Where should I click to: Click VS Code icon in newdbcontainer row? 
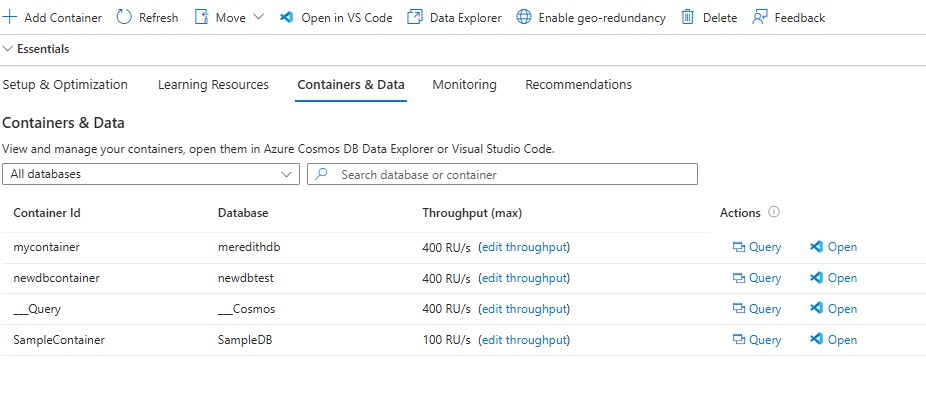[x=816, y=278]
